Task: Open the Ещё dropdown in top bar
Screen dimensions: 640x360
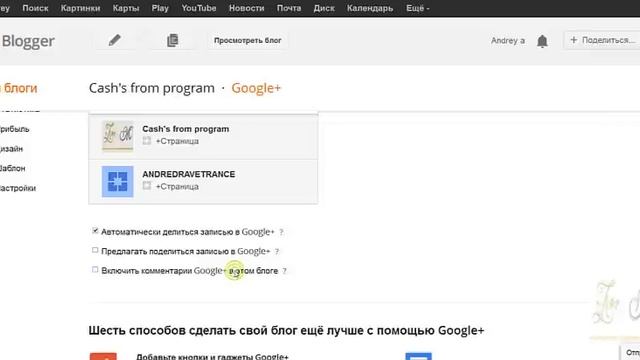Action: (418, 8)
